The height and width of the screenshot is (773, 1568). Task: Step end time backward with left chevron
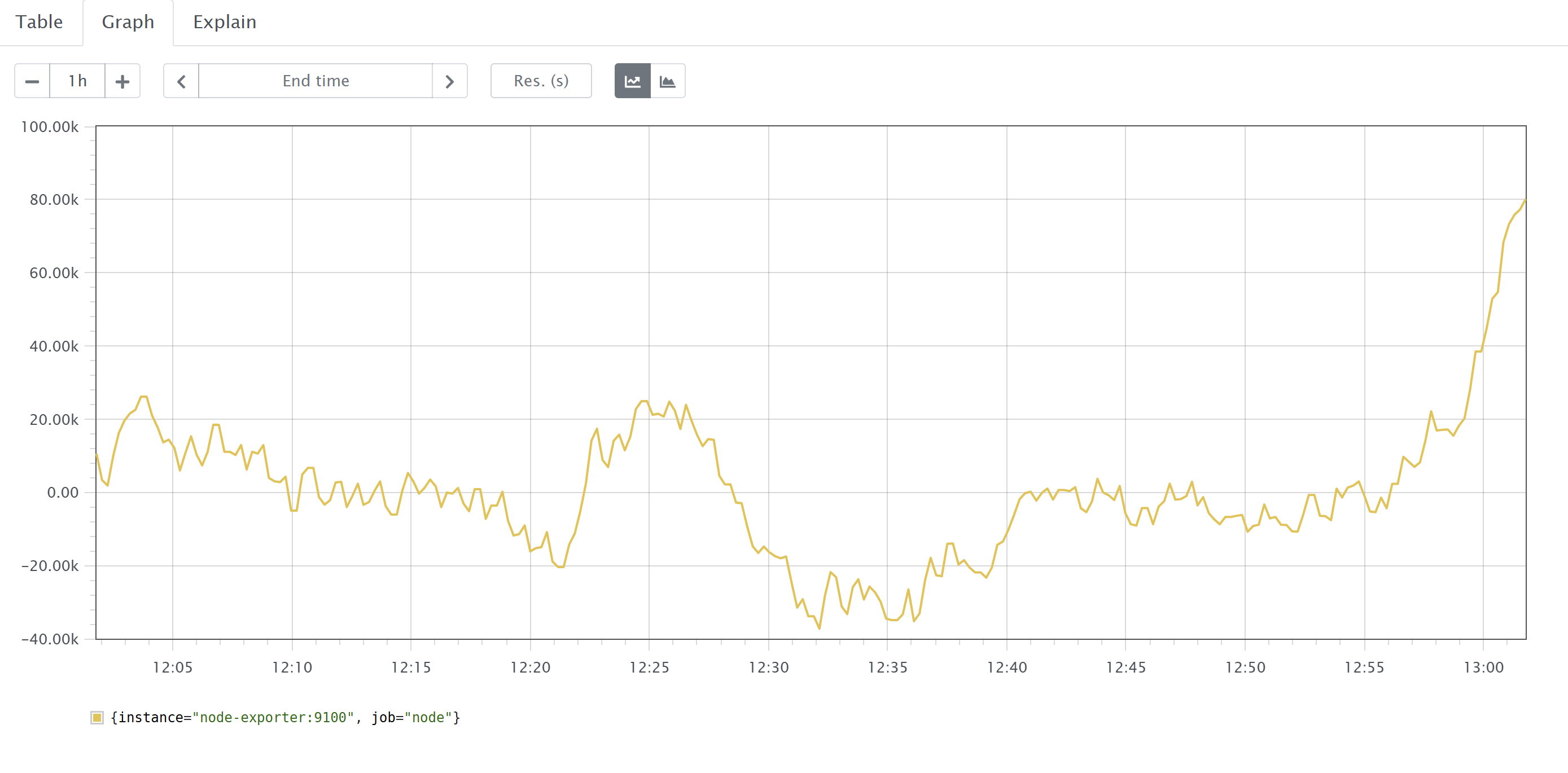pyautogui.click(x=181, y=81)
